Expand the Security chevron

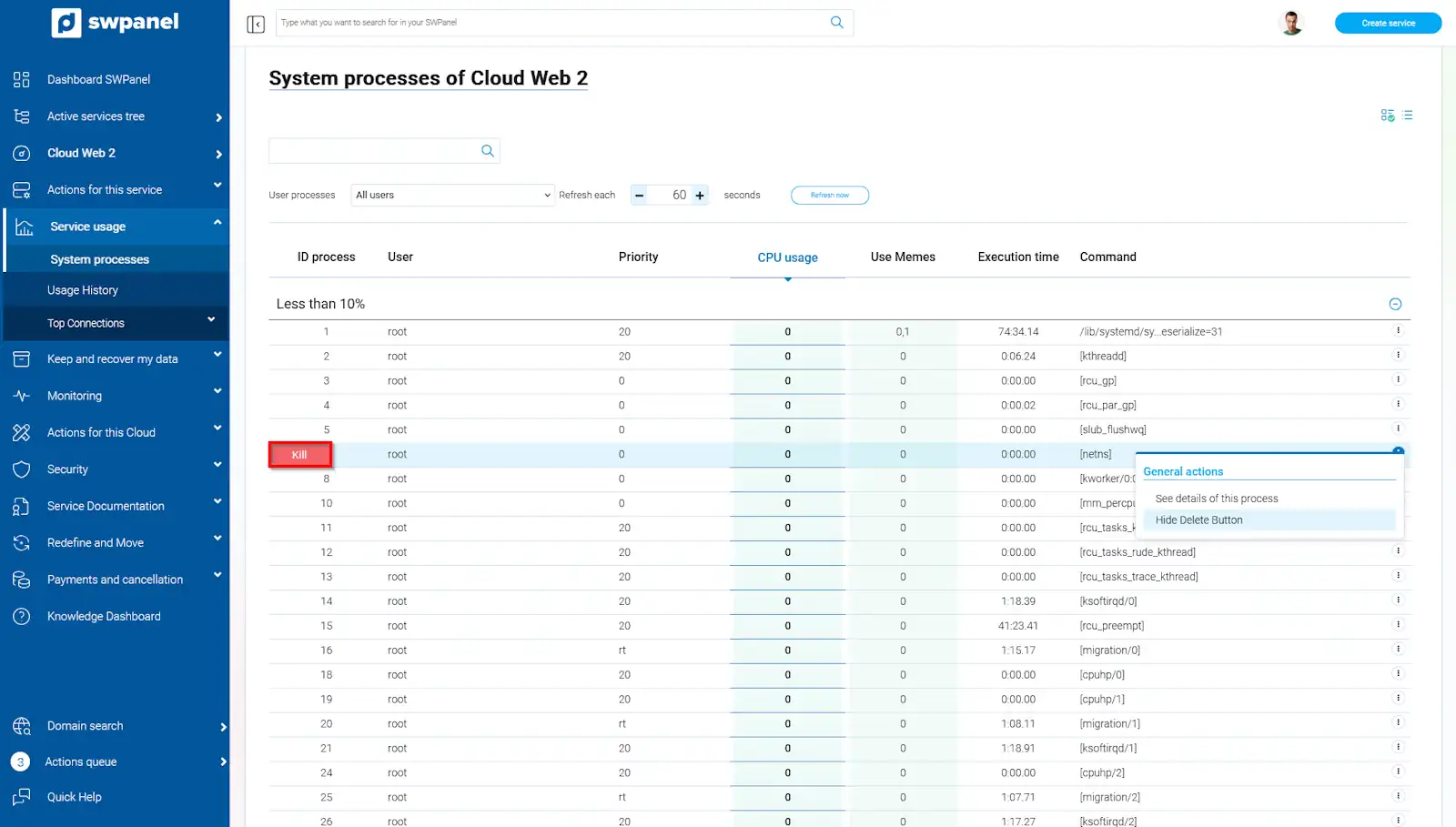point(217,465)
